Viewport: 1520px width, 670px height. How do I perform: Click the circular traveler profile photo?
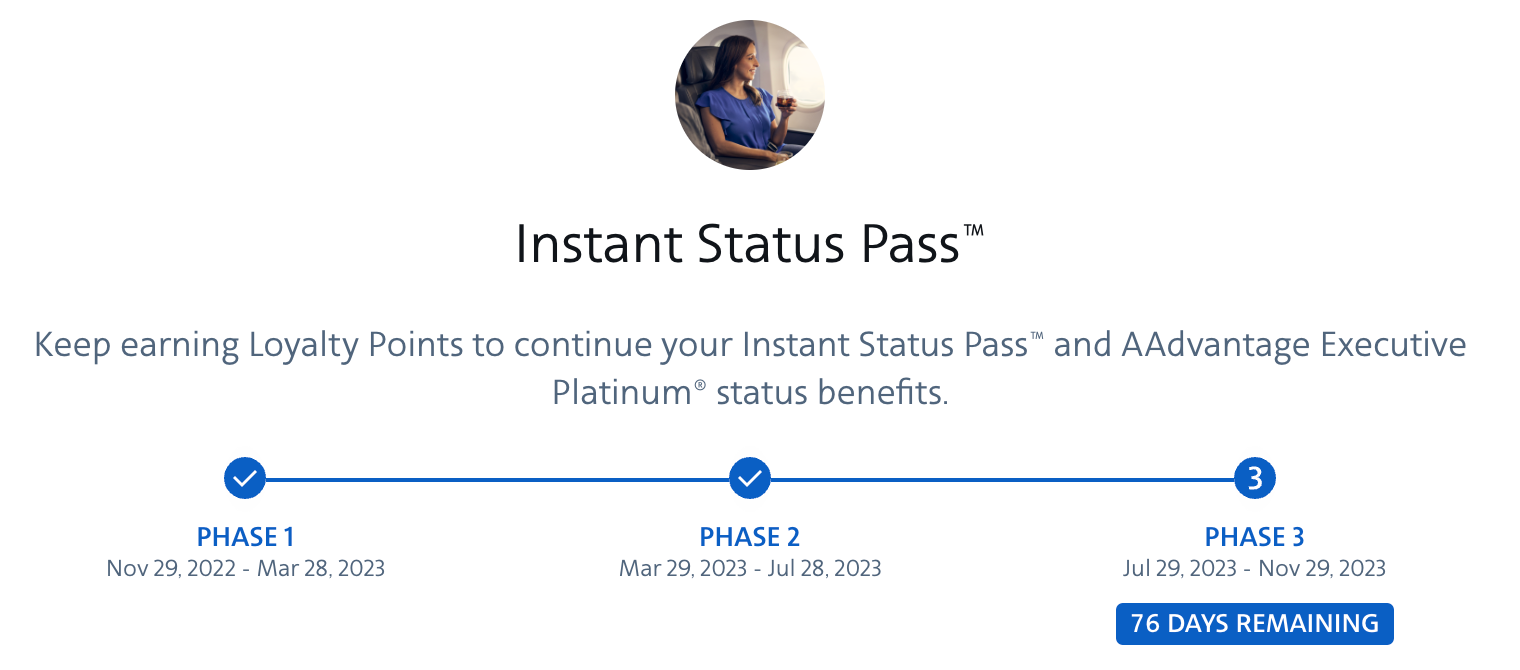coord(749,95)
